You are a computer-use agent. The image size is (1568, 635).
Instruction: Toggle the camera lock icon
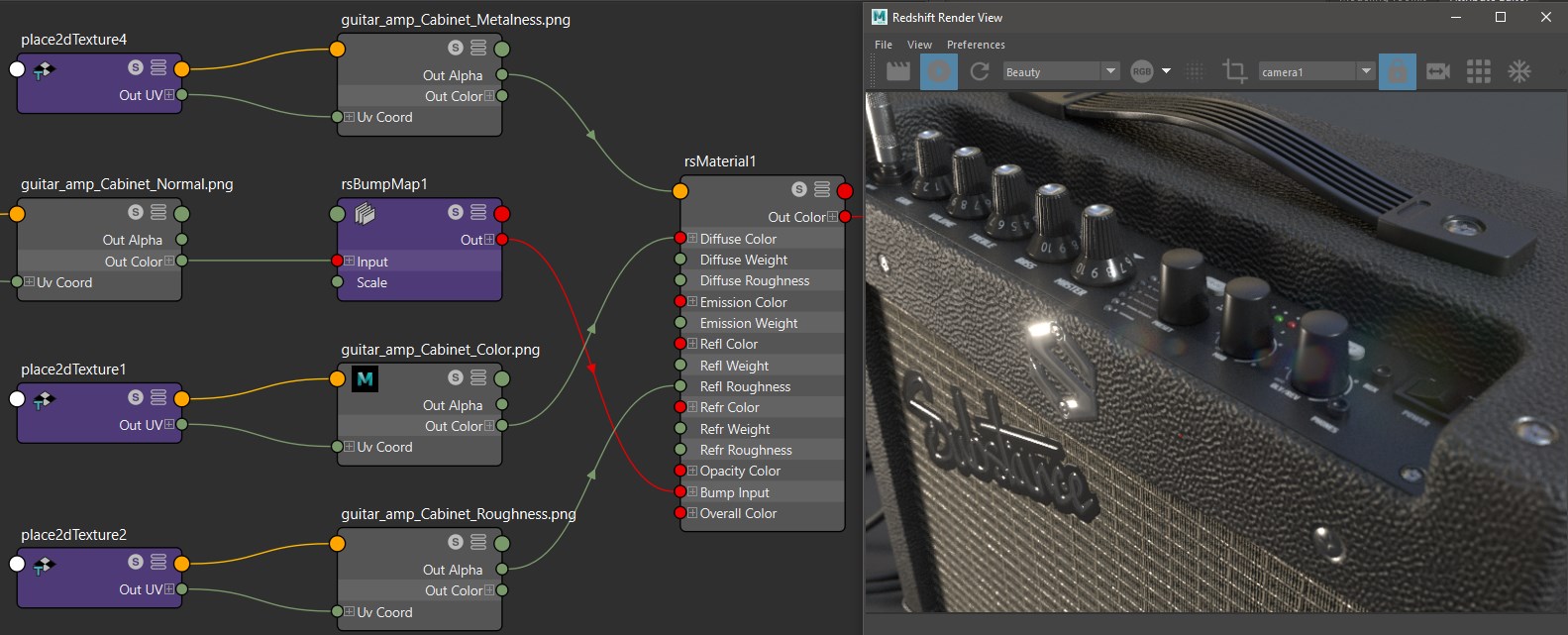coord(1398,71)
